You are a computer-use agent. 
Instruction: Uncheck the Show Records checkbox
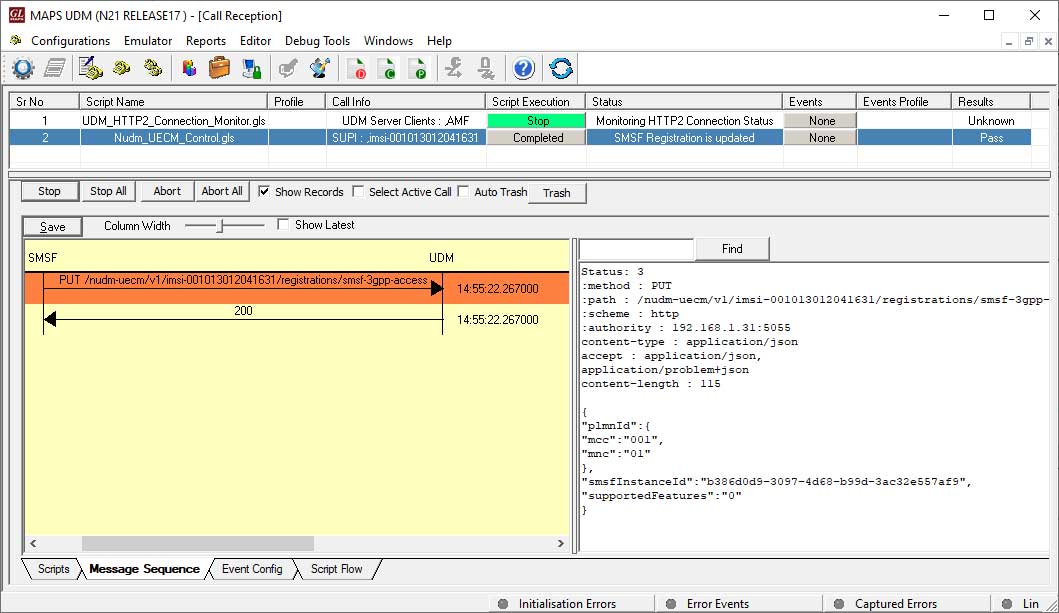tap(264, 192)
